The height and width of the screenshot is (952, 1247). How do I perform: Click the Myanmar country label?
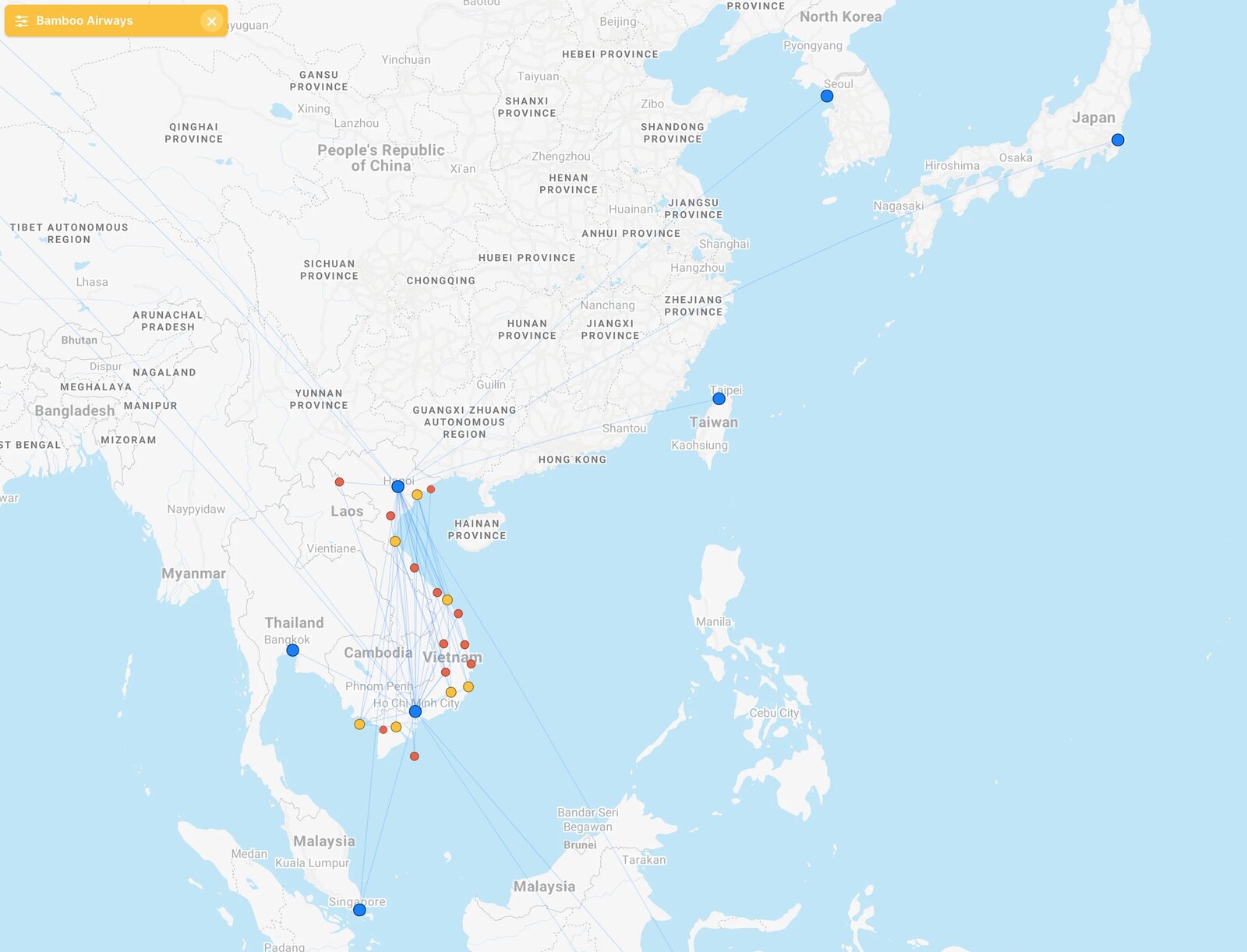(193, 573)
